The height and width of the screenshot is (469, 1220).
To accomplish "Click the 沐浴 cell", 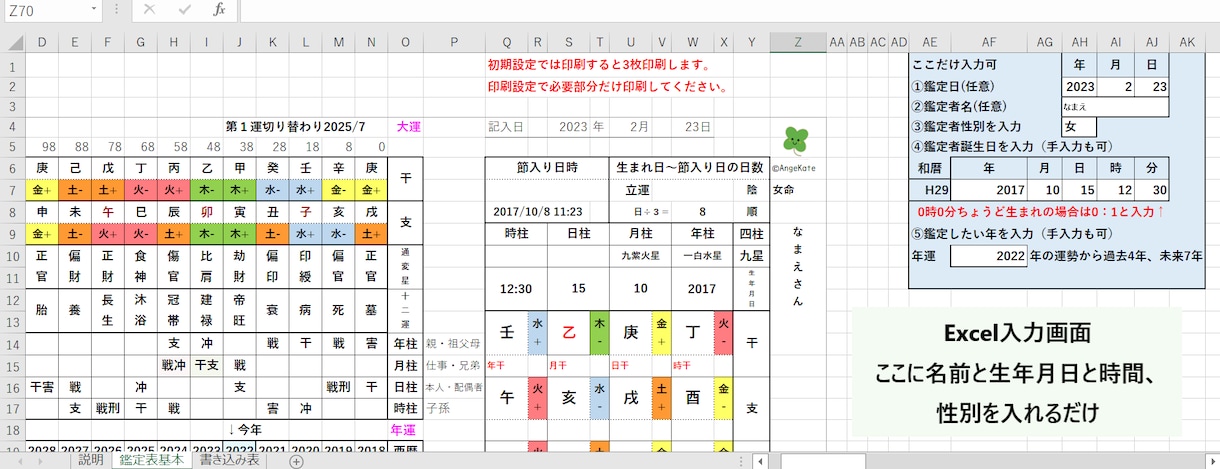I will pyautogui.click(x=141, y=310).
